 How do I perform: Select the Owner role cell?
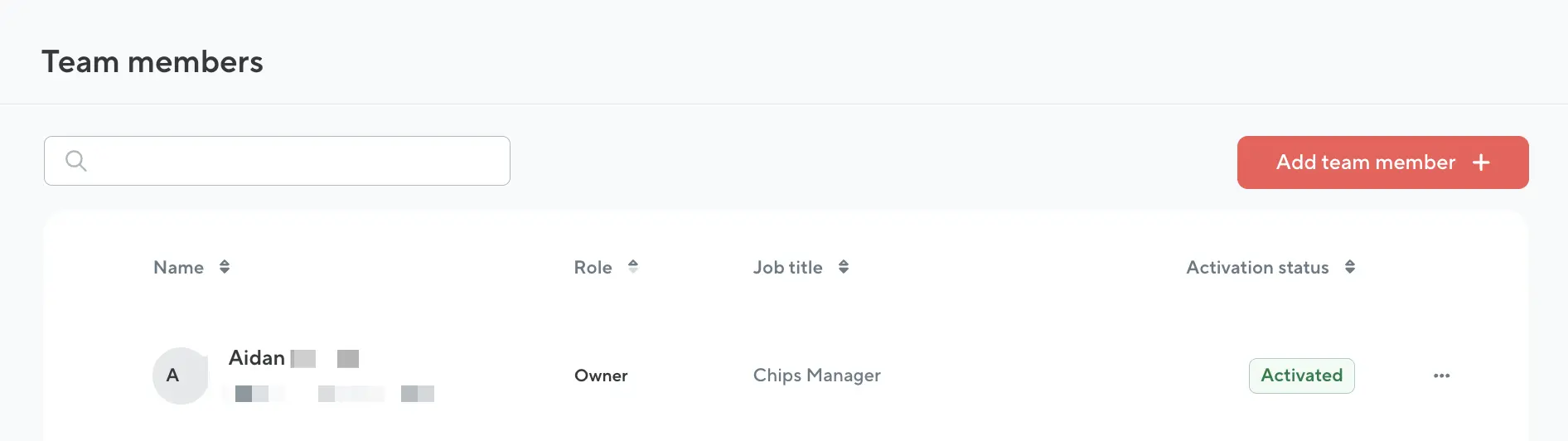click(x=601, y=376)
